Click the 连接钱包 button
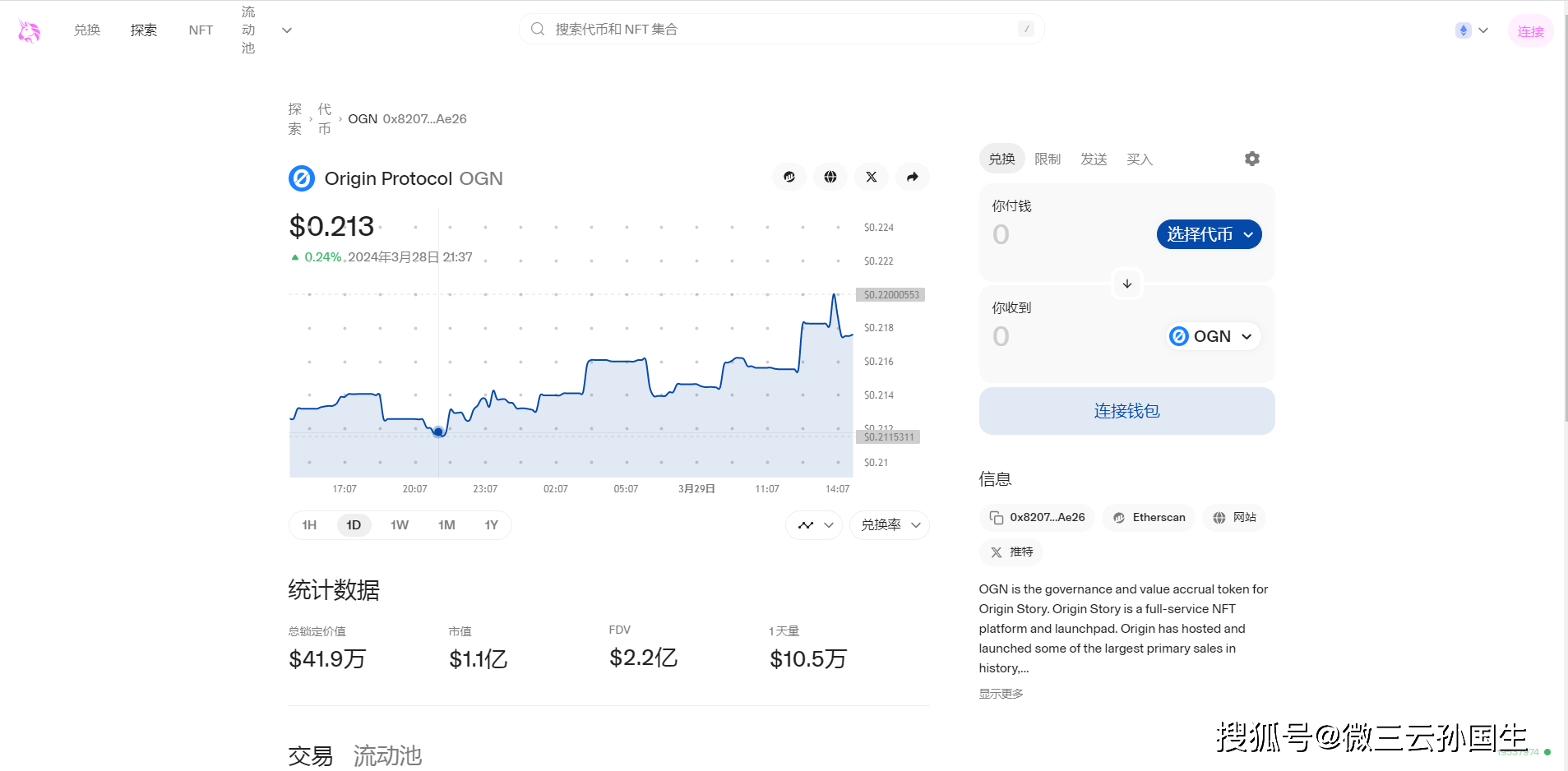The height and width of the screenshot is (771, 1568). pyautogui.click(x=1126, y=411)
